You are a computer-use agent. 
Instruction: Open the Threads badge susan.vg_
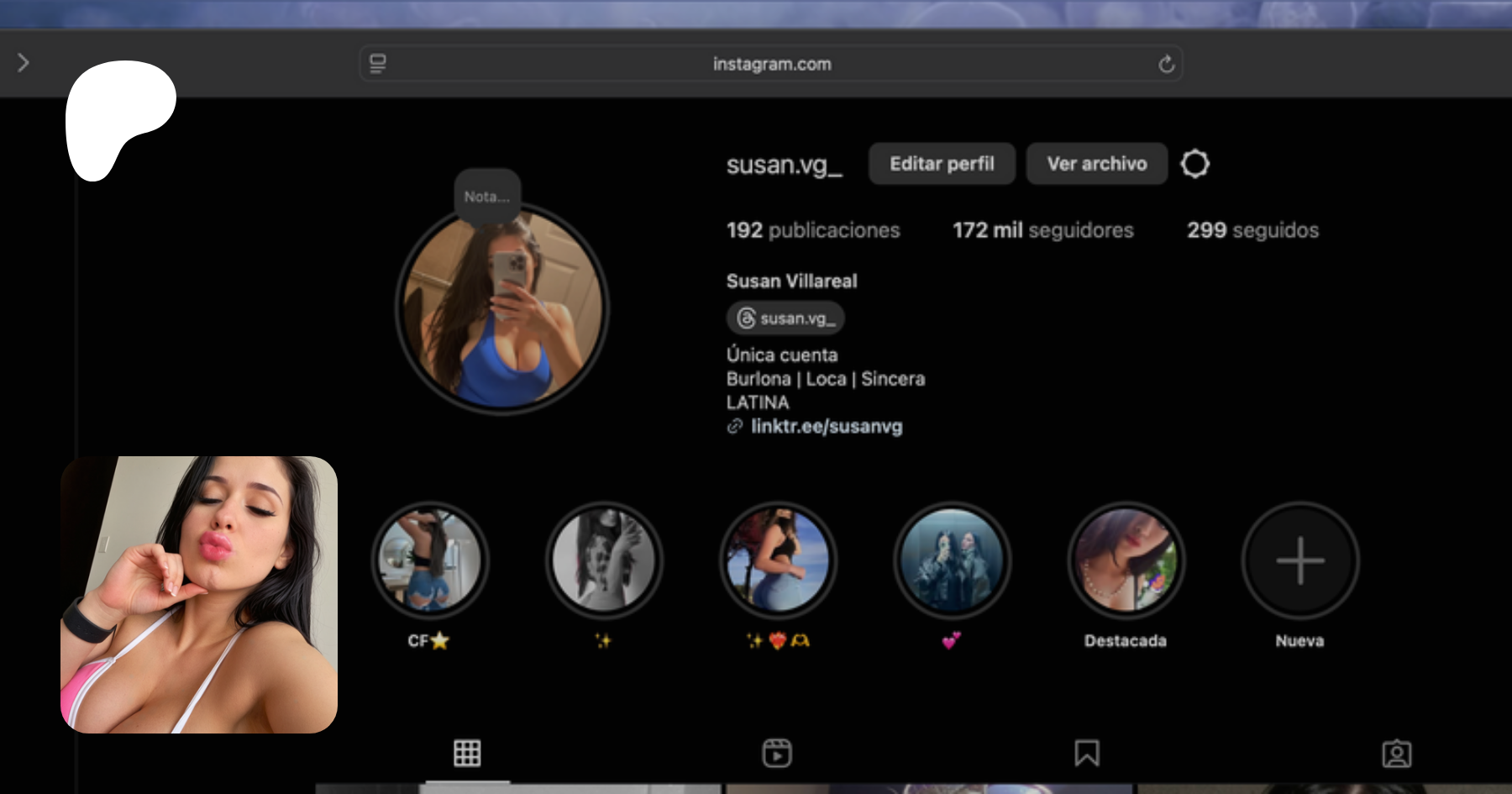[x=785, y=318]
